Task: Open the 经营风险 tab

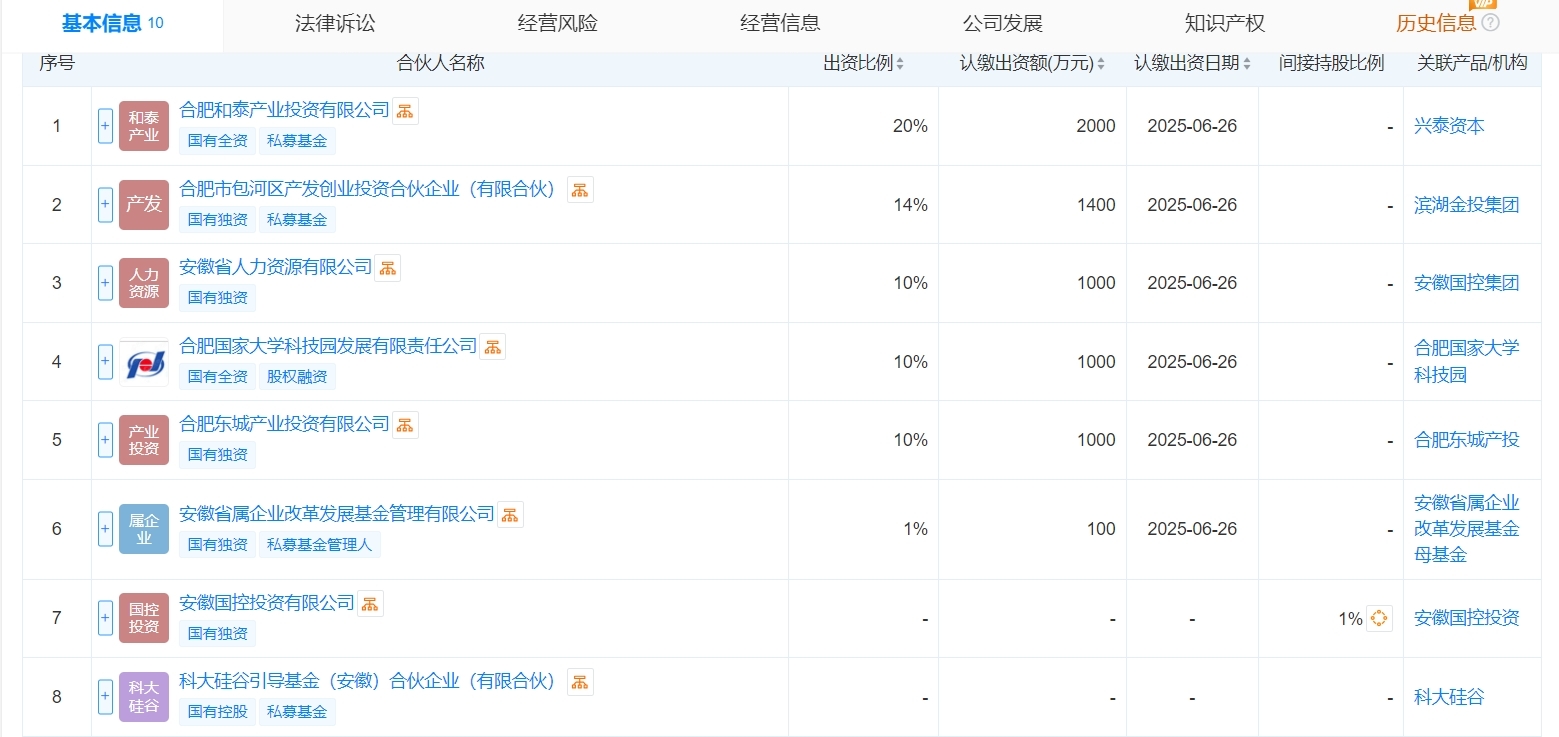Action: pos(557,24)
